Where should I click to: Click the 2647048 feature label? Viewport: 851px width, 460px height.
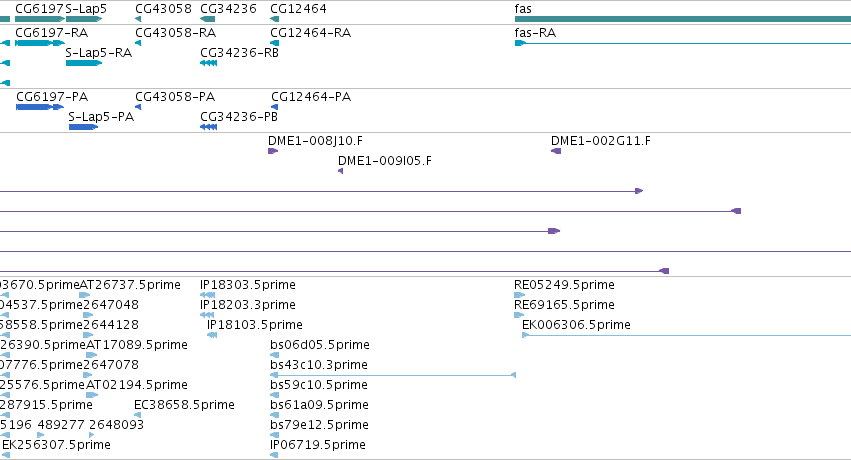(111, 305)
